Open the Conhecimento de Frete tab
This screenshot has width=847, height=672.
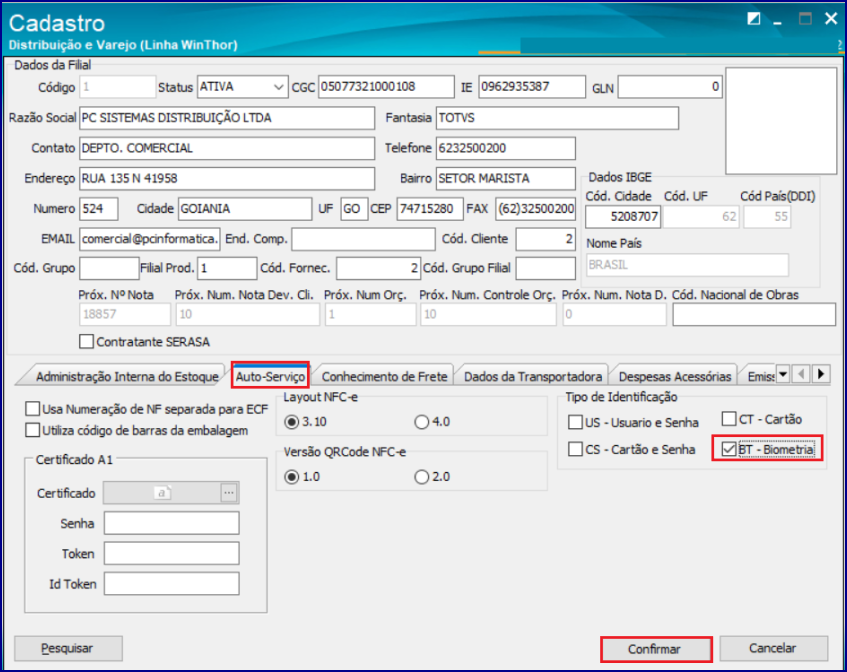(x=385, y=377)
